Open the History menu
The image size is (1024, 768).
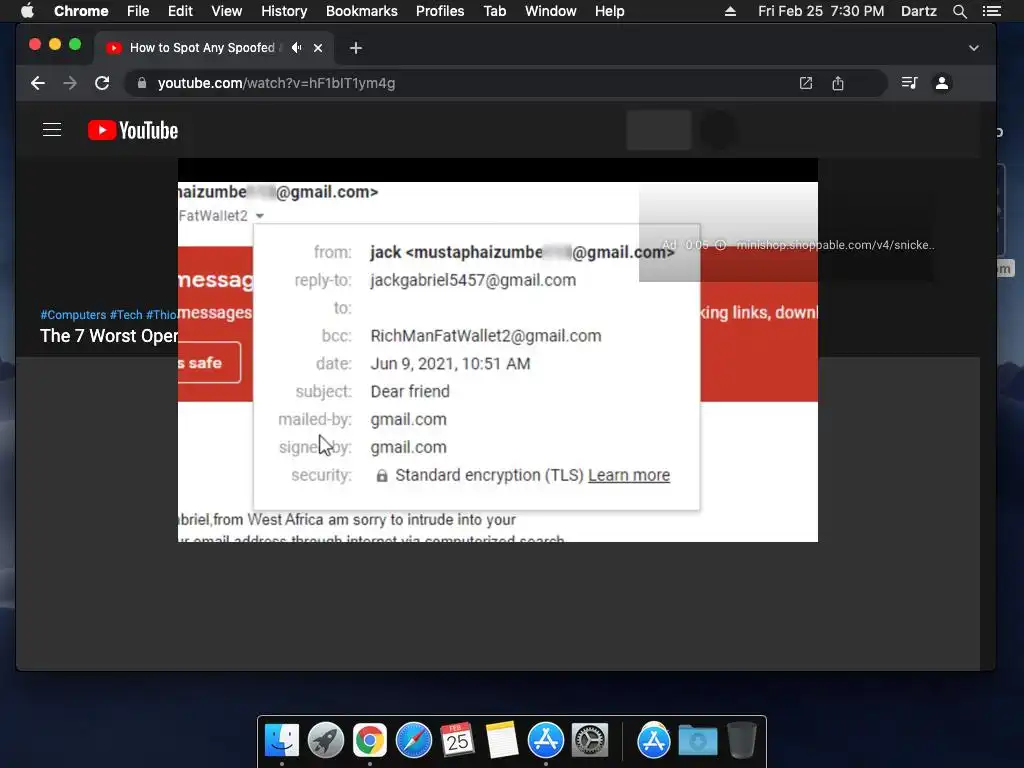tap(284, 11)
